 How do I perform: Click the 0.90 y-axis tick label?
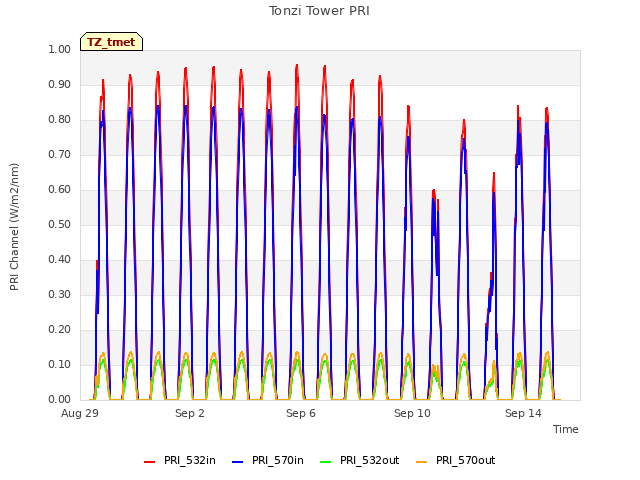60,84
